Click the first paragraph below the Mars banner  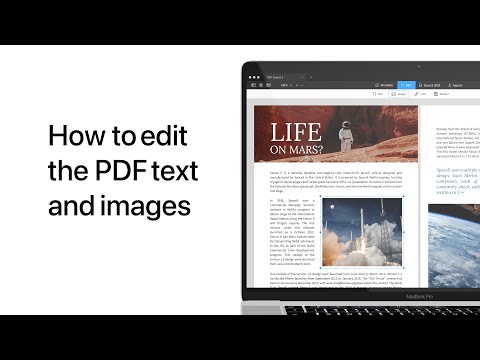click(x=336, y=182)
